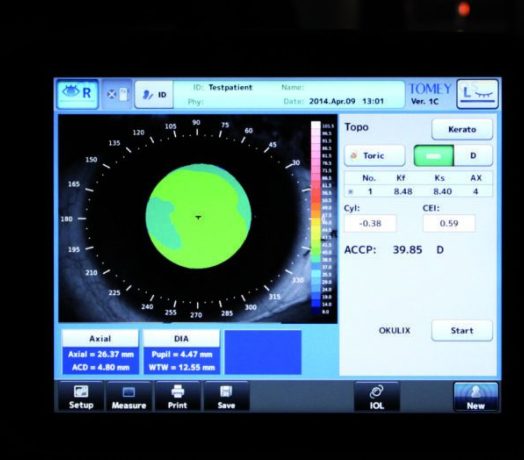This screenshot has height=460, width=524.
Task: Click the TOMEY Ver. 1C logo
Action: click(430, 94)
